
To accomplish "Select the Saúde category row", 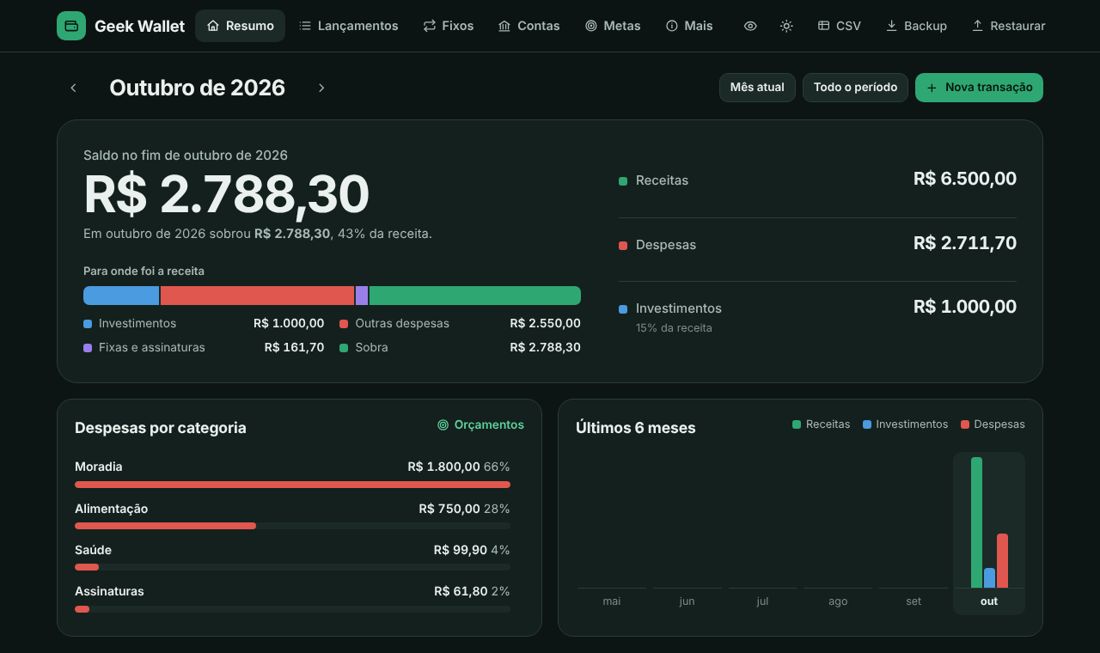I will pos(293,557).
